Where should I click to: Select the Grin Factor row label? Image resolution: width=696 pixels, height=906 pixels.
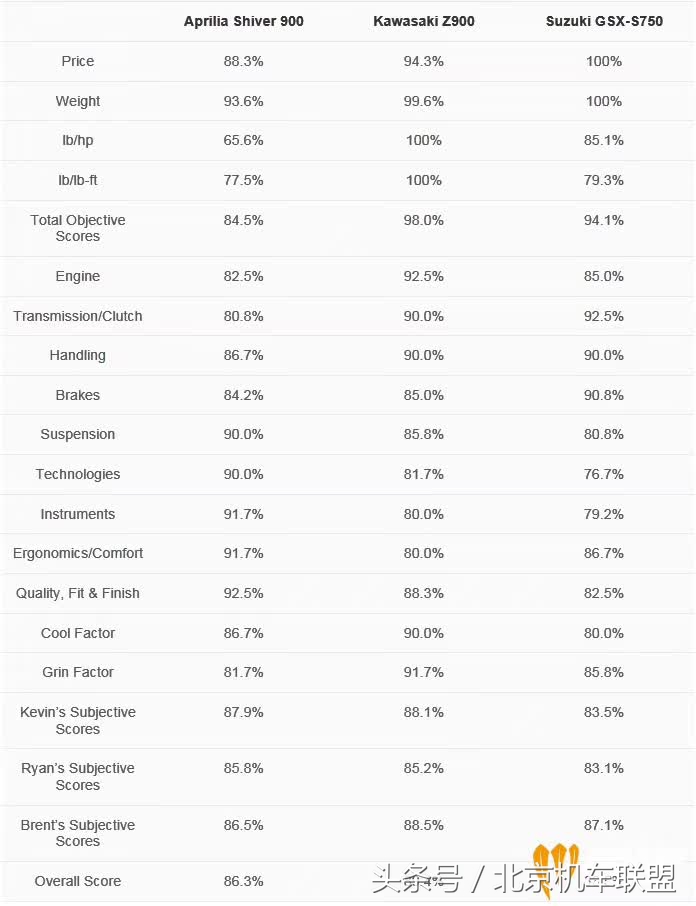click(x=78, y=672)
